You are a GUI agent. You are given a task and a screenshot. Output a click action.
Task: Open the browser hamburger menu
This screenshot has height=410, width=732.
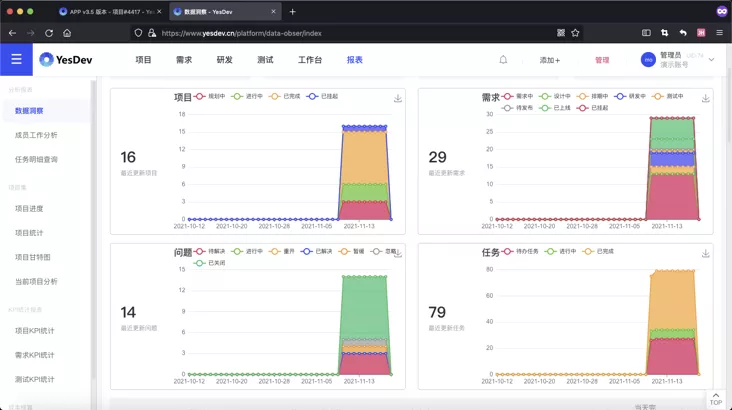(719, 33)
